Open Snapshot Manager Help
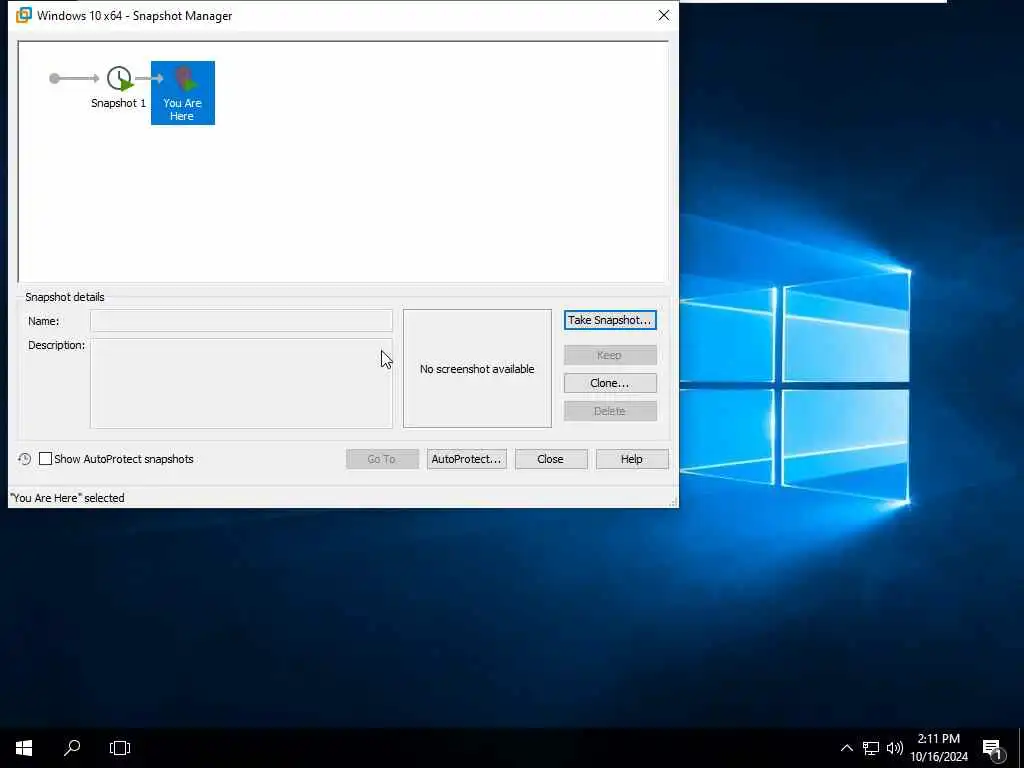Viewport: 1024px width, 768px height. (632, 459)
